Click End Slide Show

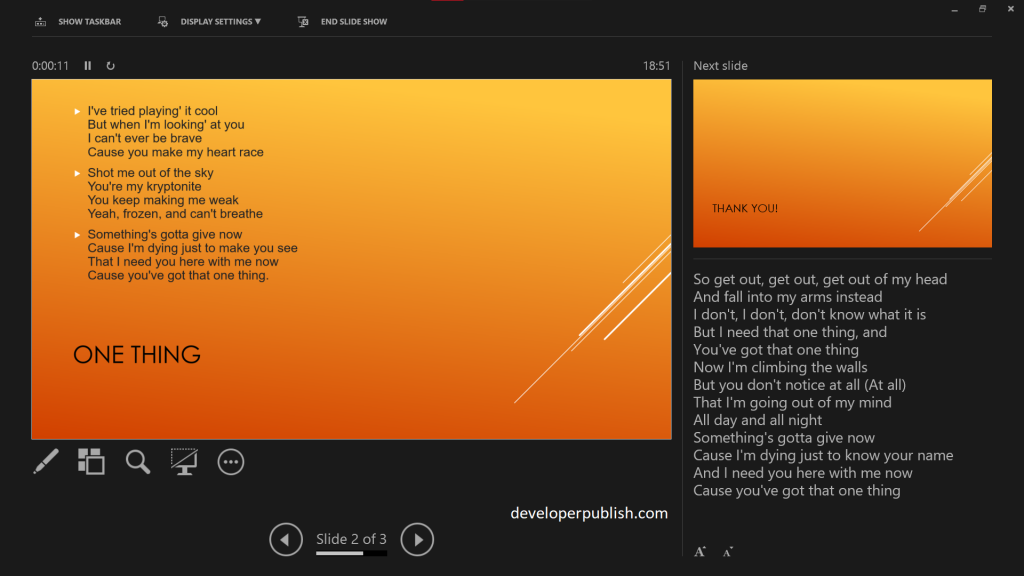coord(343,21)
